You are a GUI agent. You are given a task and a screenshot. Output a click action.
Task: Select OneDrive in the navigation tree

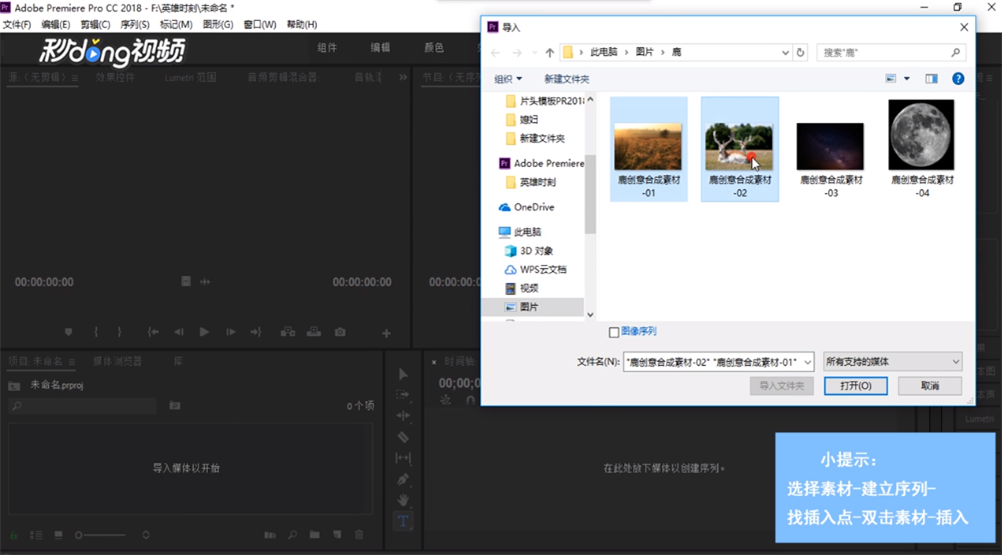coord(534,207)
